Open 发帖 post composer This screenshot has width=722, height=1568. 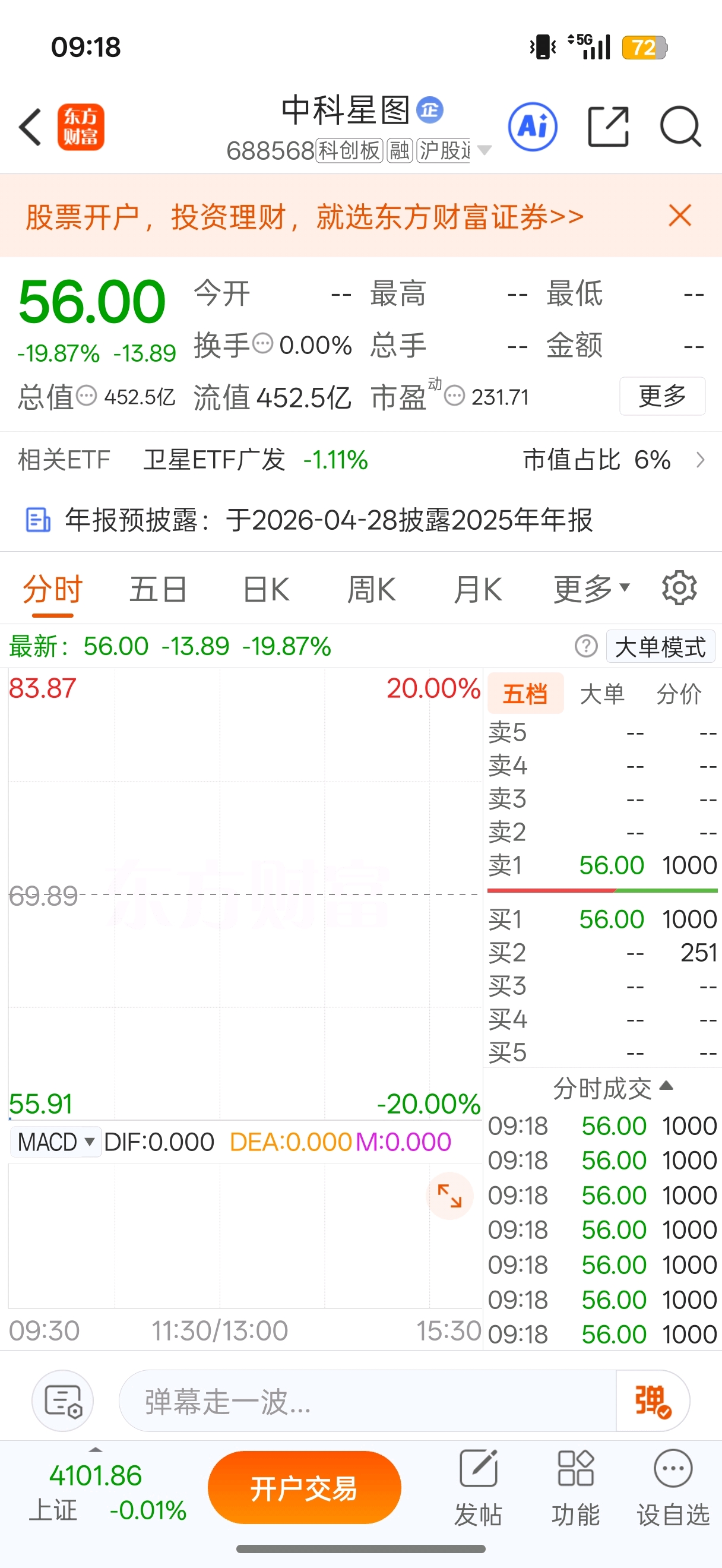[x=478, y=1487]
